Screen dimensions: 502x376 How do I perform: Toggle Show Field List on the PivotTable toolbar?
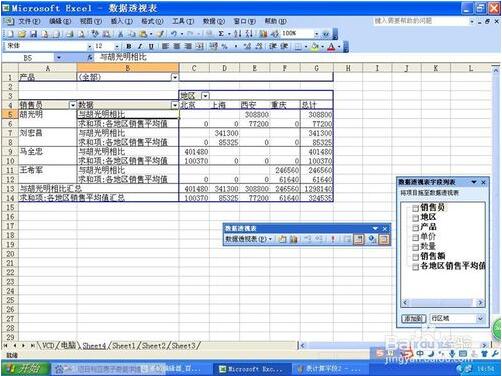pos(384,239)
